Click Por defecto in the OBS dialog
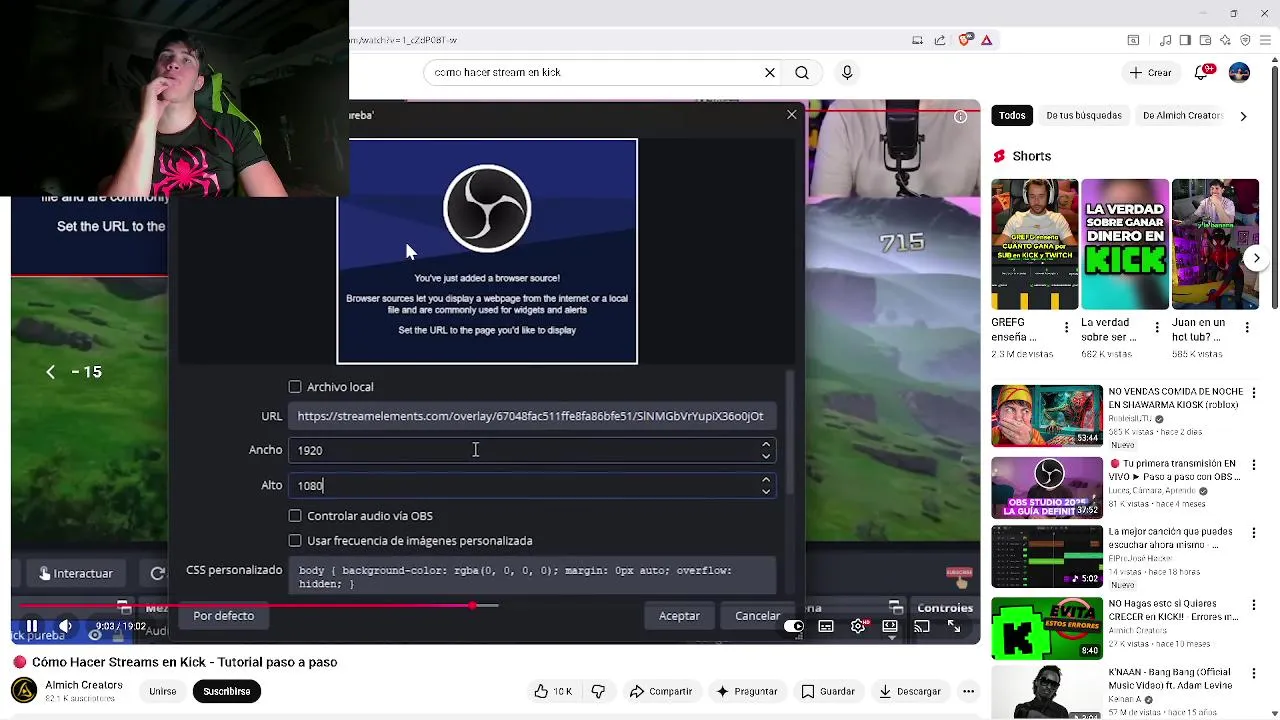The height and width of the screenshot is (720, 1280). point(224,616)
